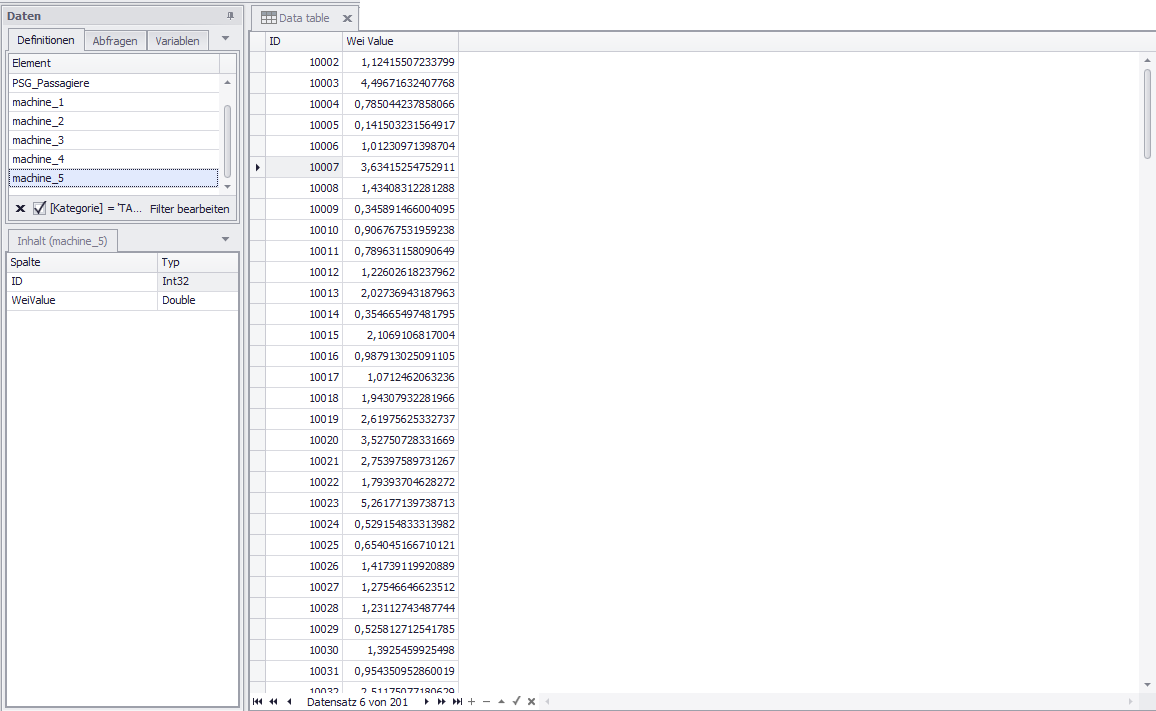
Task: Delete the current record with minus icon
Action: 486,702
